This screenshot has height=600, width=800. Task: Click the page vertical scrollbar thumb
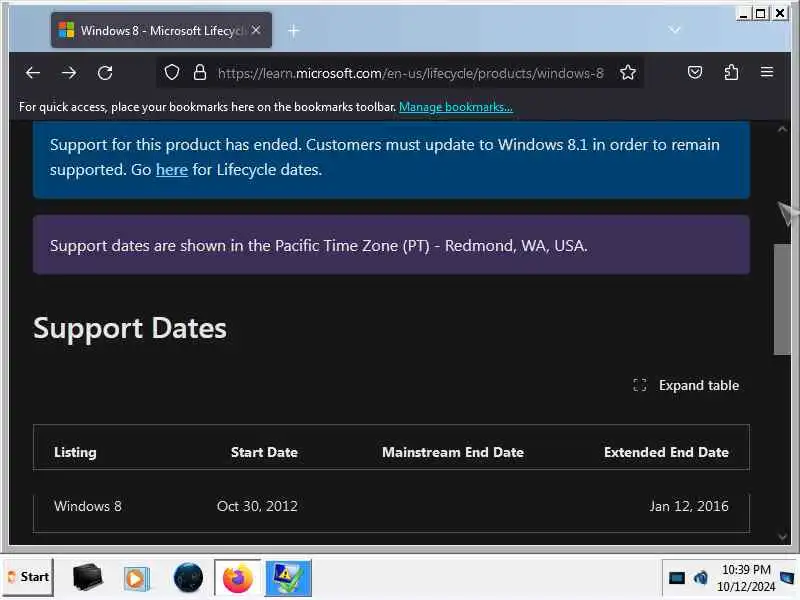[782, 299]
